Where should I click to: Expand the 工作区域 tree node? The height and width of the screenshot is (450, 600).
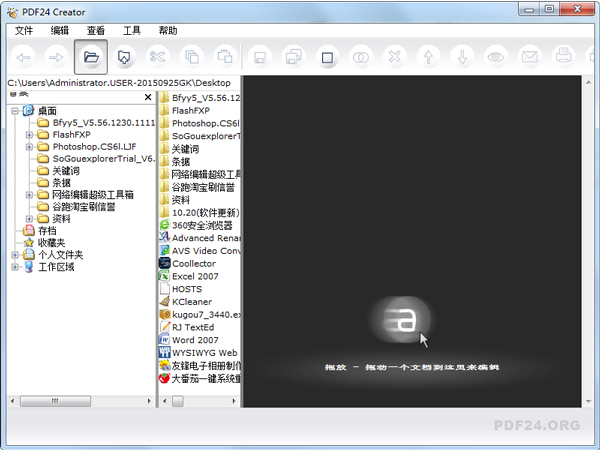[15, 267]
